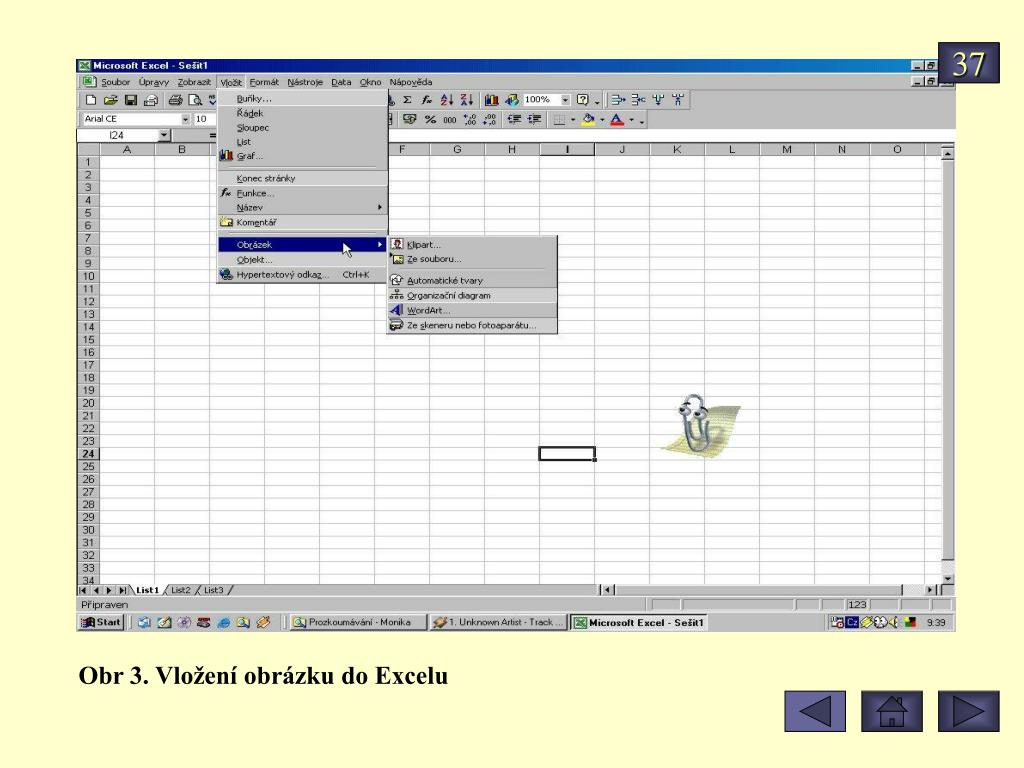The height and width of the screenshot is (768, 1024).
Task: Click the Clippy Office Assistant character
Action: pyautogui.click(x=699, y=424)
